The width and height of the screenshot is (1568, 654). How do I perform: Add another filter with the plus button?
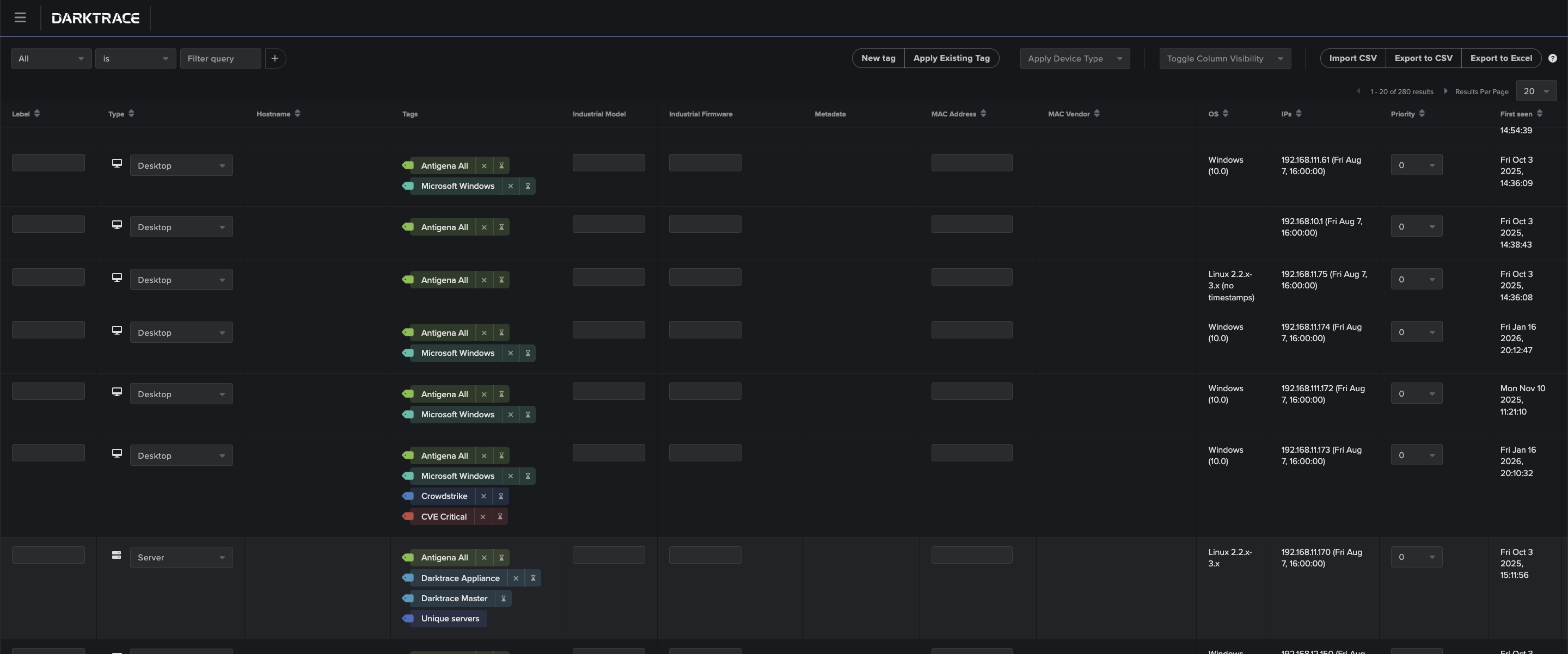[x=275, y=58]
